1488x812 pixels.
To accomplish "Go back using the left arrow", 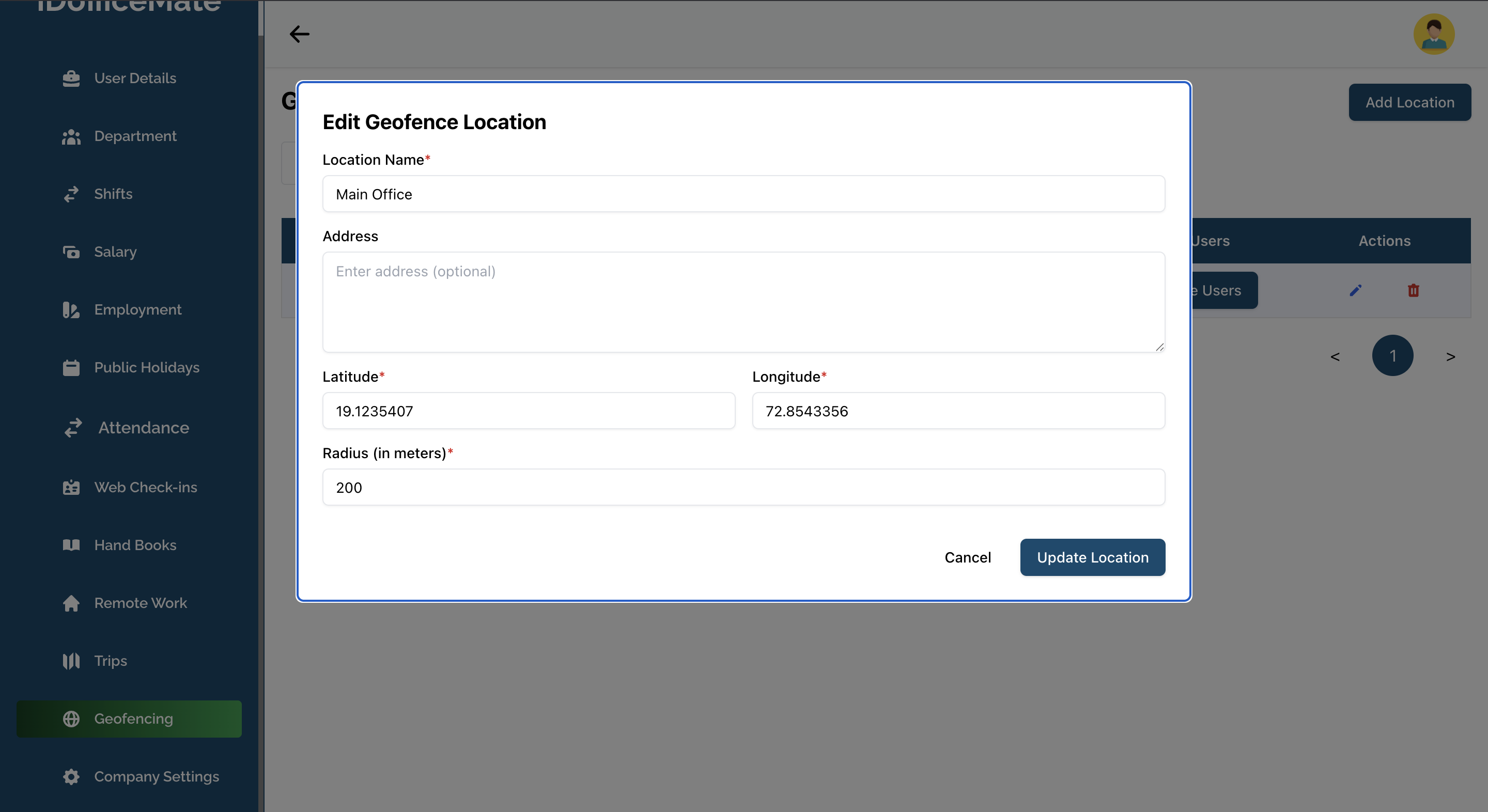I will (299, 34).
